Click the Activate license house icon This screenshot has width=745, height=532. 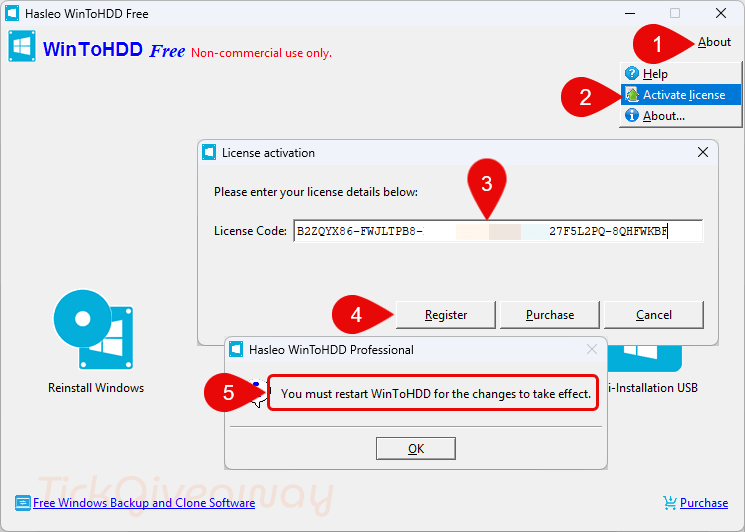pyautogui.click(x=631, y=95)
